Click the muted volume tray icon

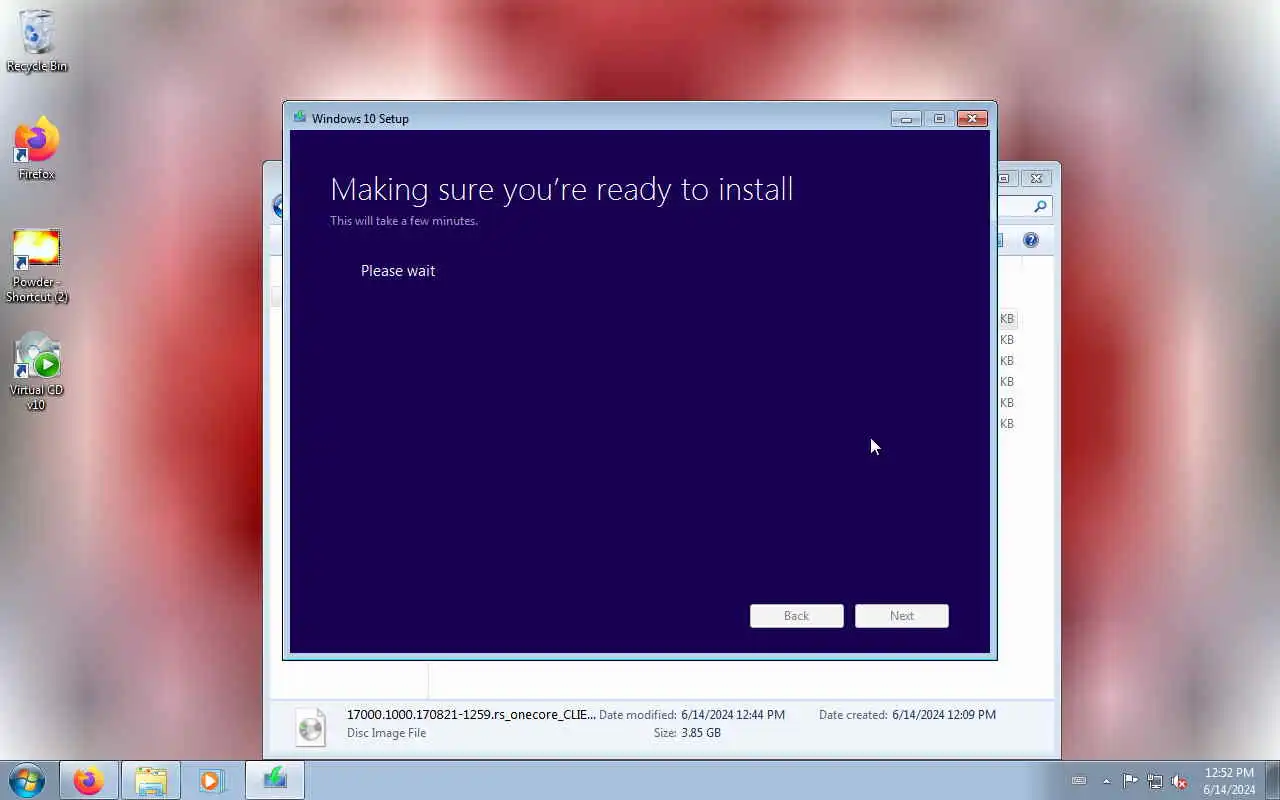pyautogui.click(x=1180, y=780)
